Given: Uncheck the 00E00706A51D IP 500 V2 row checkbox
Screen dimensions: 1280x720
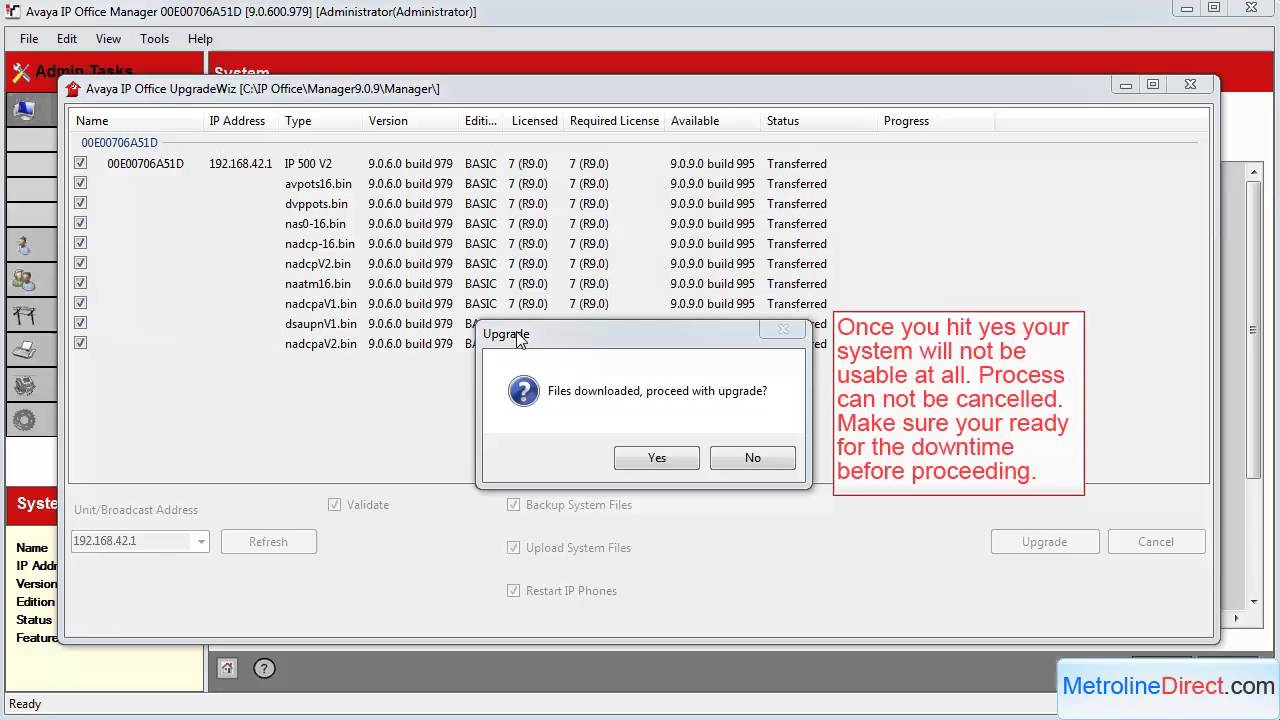Looking at the screenshot, I should (80, 163).
